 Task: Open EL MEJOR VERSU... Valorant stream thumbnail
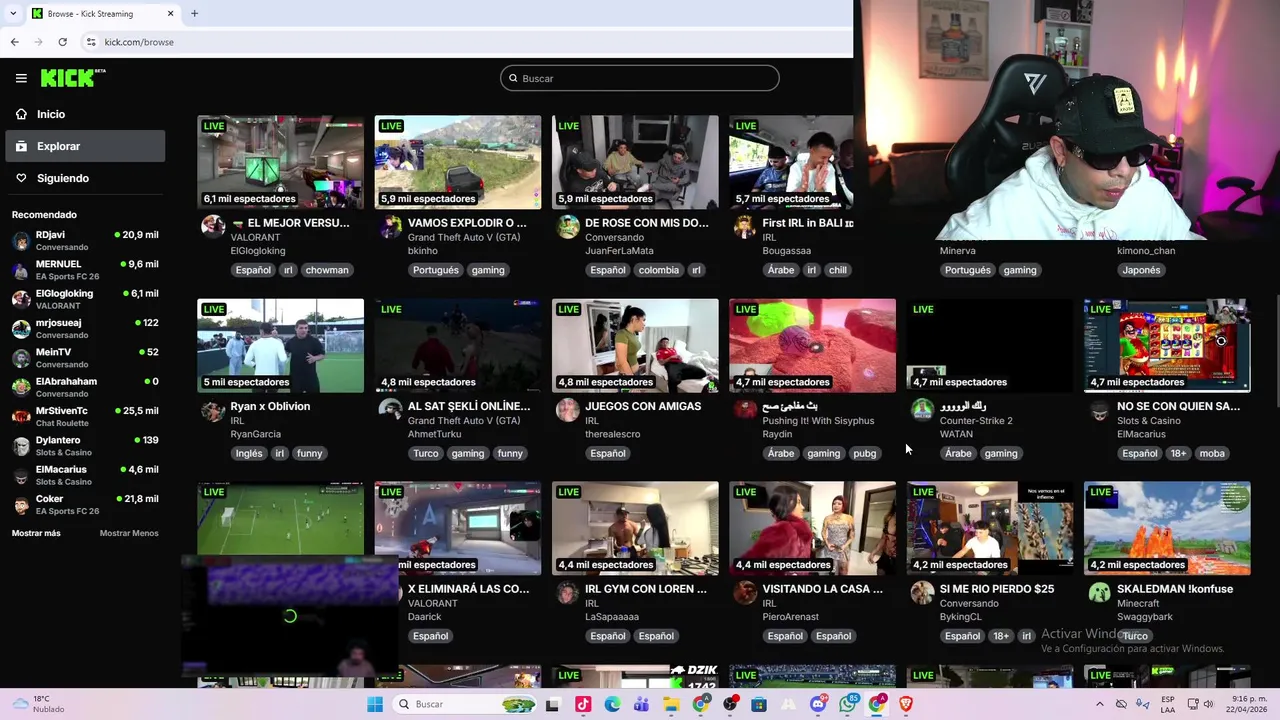click(x=280, y=162)
